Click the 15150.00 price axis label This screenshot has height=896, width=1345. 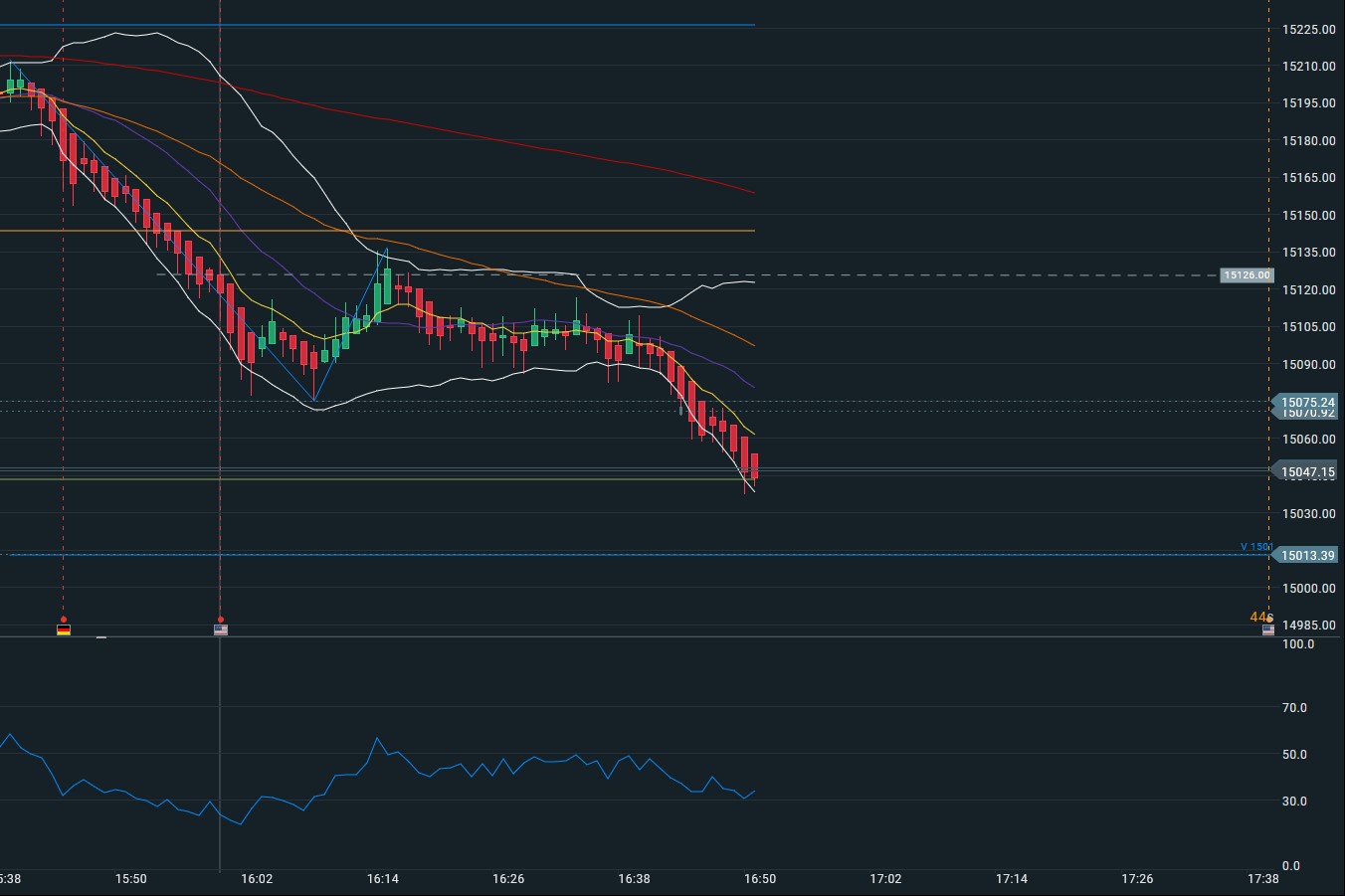[1308, 216]
